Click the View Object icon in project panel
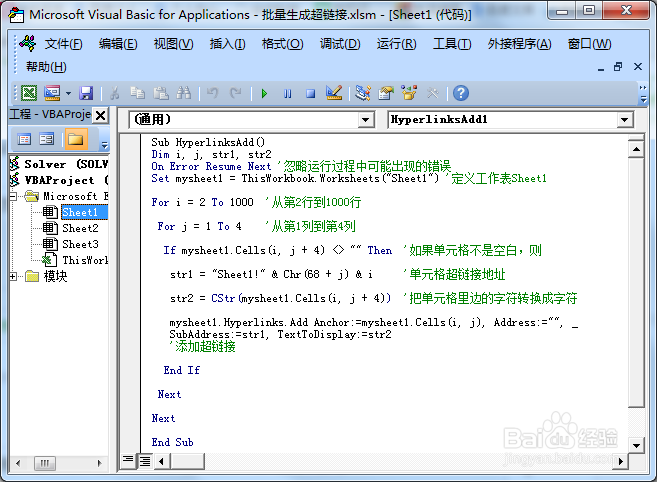Image resolution: width=657 pixels, height=482 pixels. (46, 139)
